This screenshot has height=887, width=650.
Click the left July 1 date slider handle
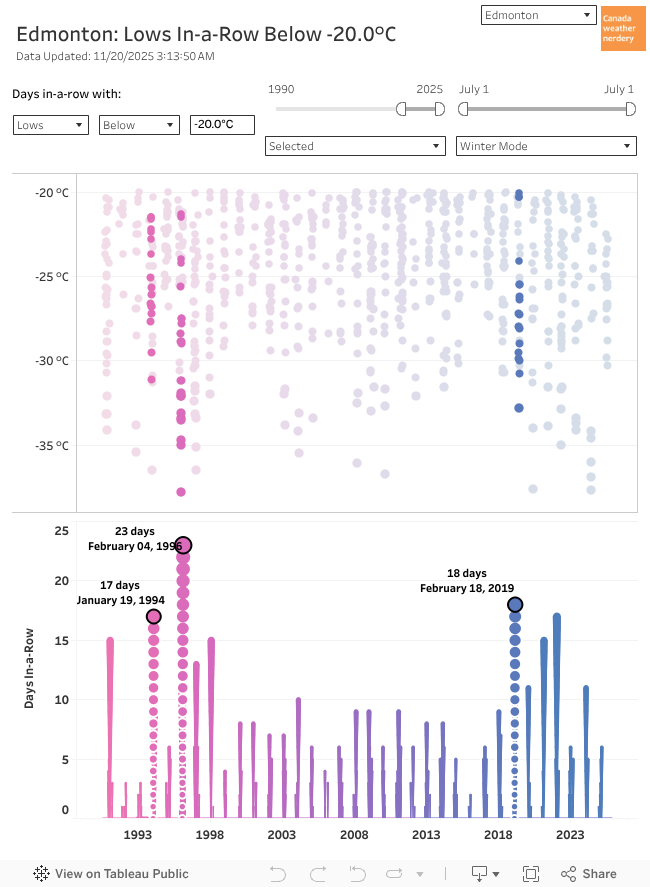461,109
